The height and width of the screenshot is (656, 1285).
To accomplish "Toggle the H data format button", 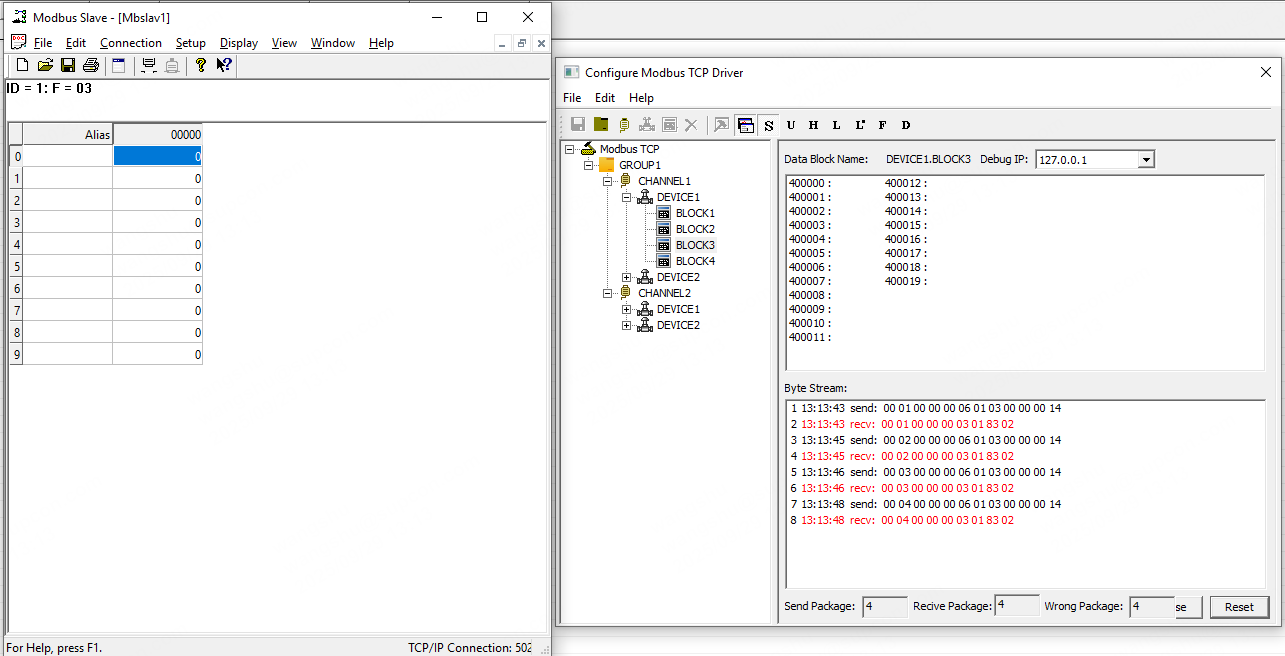I will click(813, 125).
